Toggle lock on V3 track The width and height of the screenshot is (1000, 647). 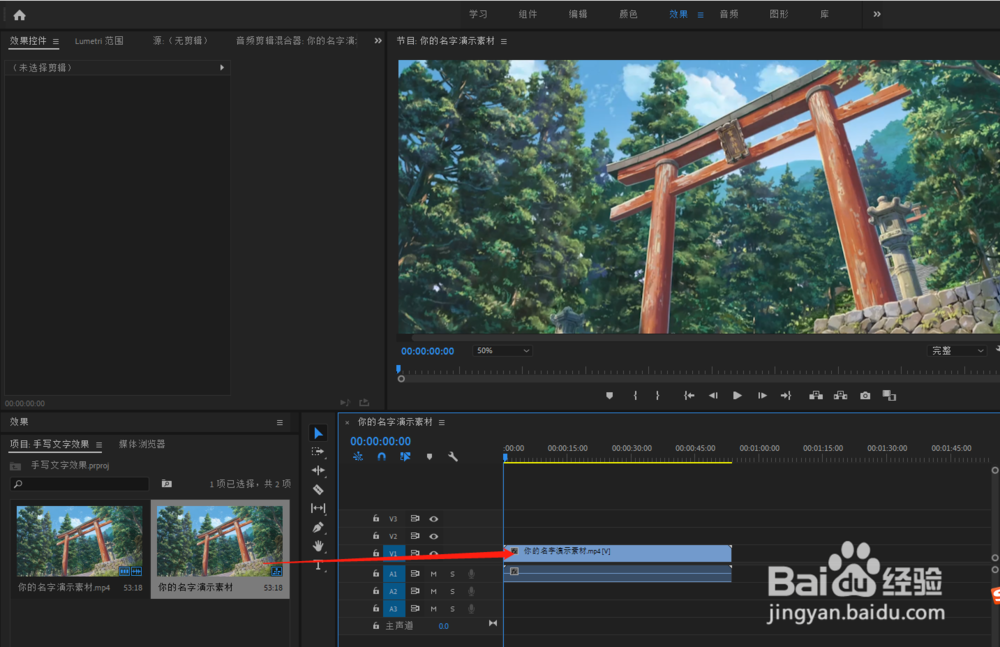[376, 519]
